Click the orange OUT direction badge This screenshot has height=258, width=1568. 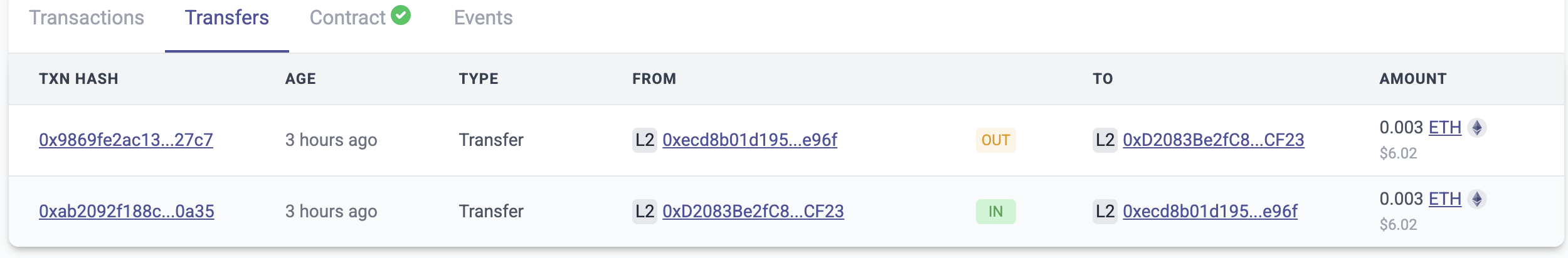coord(995,140)
